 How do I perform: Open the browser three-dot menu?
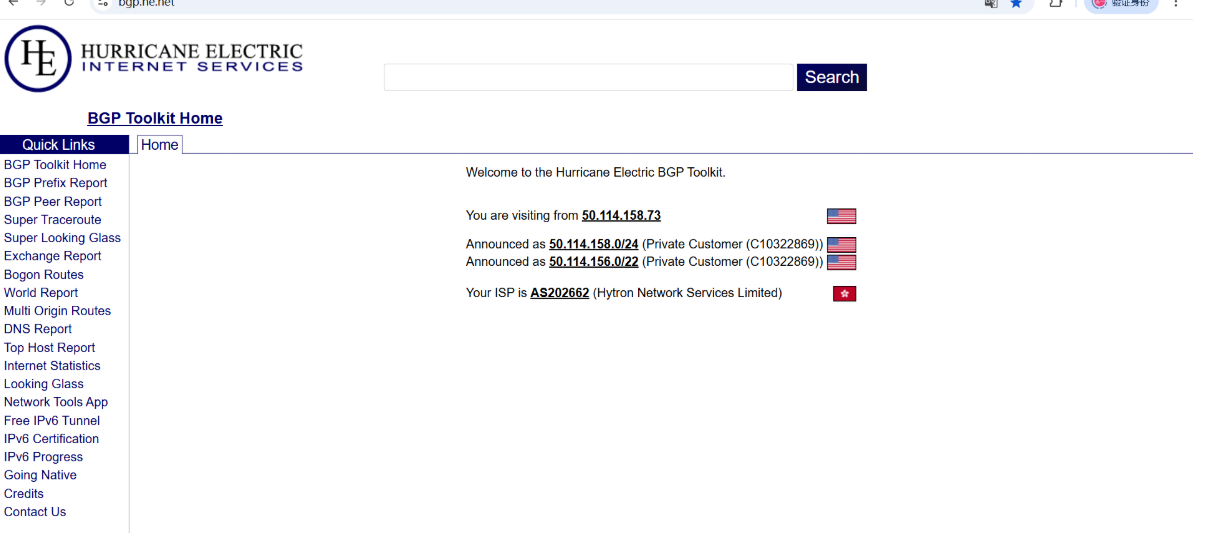1176,4
